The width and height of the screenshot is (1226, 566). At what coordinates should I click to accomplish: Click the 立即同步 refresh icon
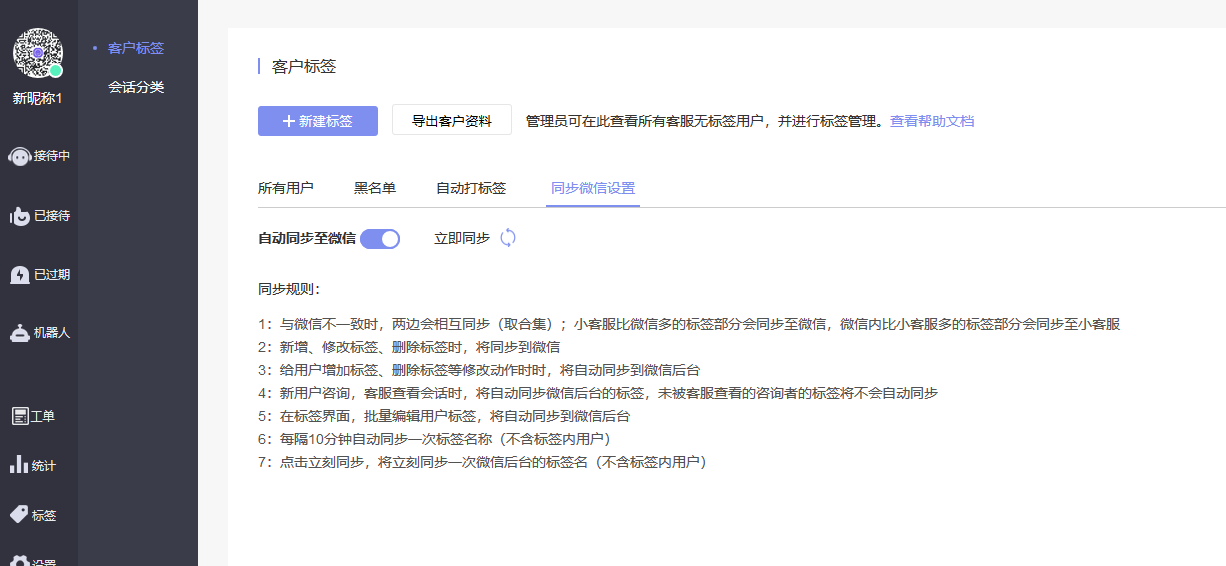click(508, 238)
